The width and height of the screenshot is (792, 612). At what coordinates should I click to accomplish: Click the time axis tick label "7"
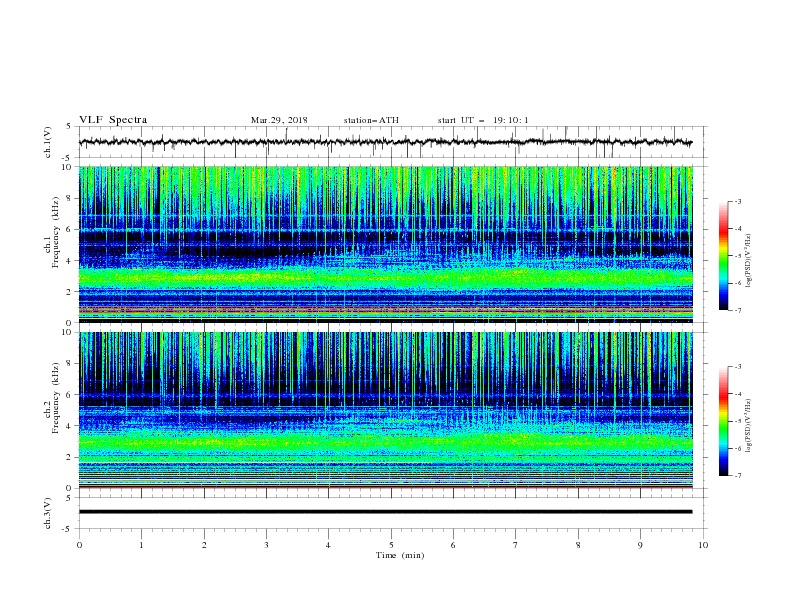516,545
